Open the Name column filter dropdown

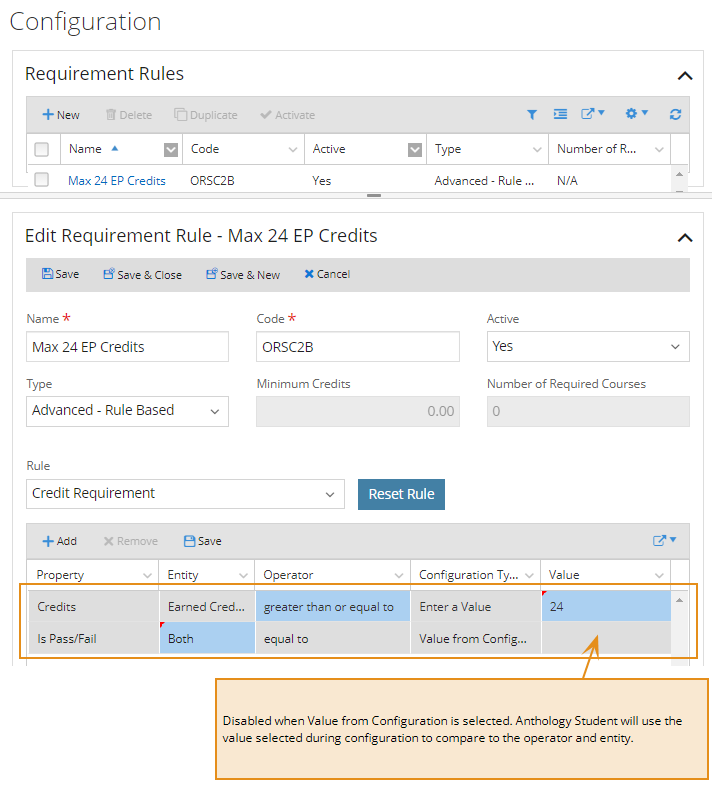[171, 149]
